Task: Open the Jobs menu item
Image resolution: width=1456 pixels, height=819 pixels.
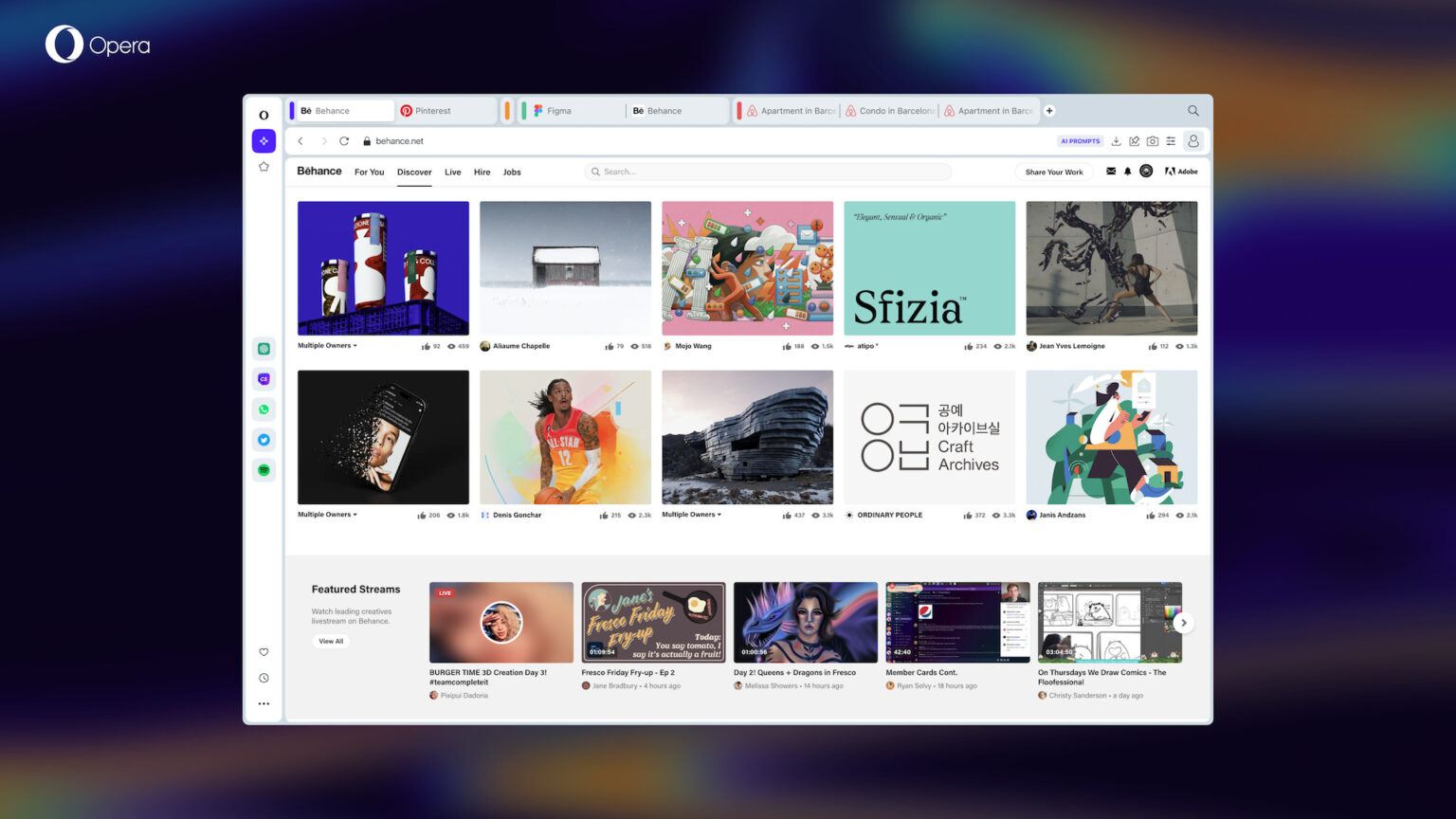Action: 512,172
